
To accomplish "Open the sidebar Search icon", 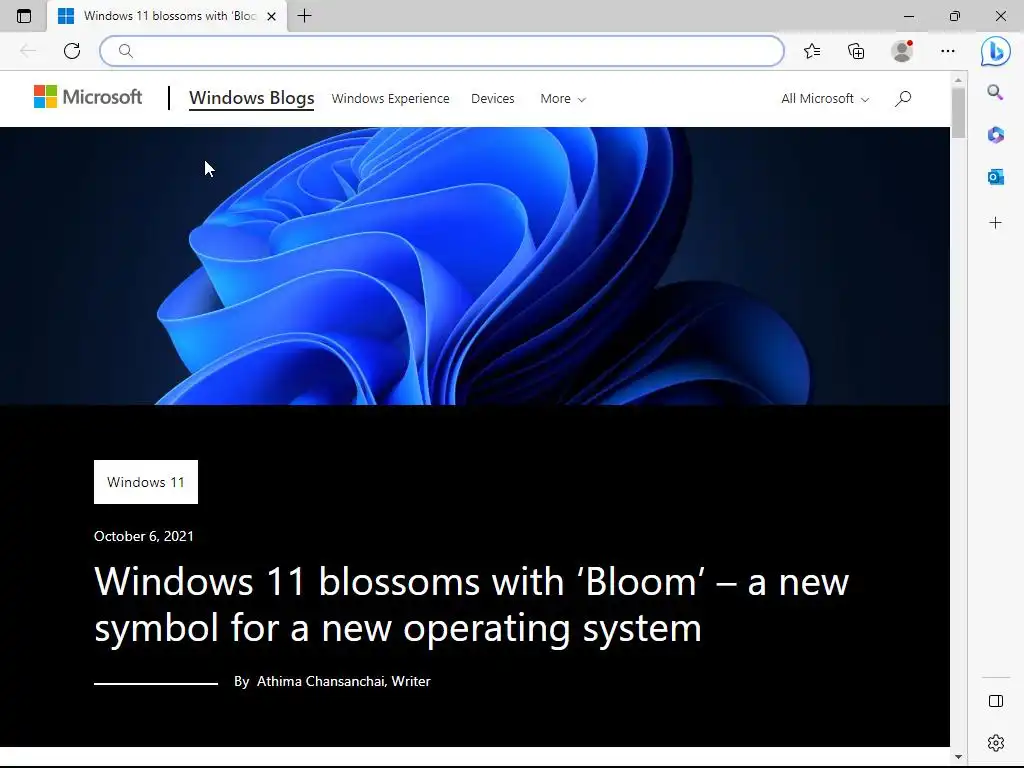I will pos(995,92).
